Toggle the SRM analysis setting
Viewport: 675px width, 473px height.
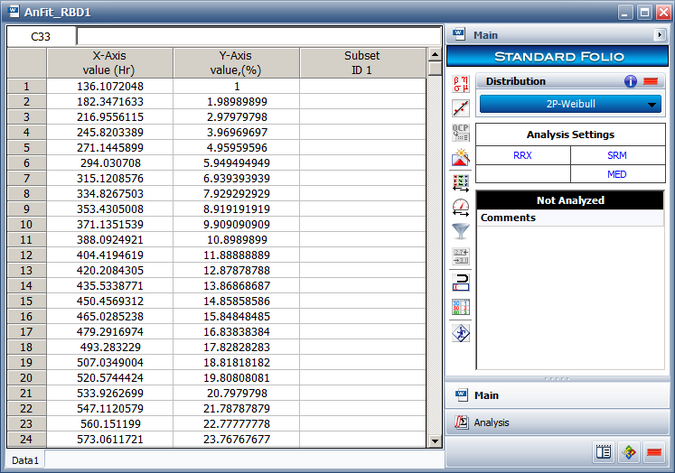point(617,155)
